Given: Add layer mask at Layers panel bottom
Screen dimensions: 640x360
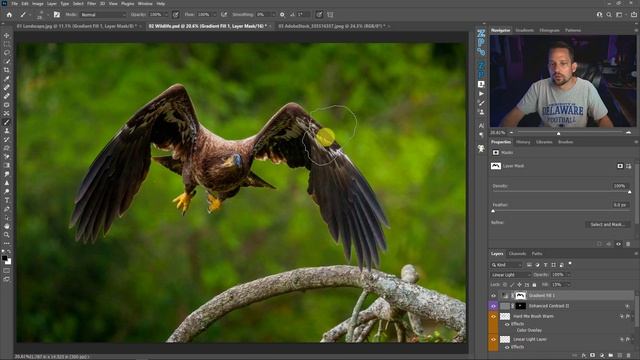Looking at the screenshot, I should [x=593, y=356].
